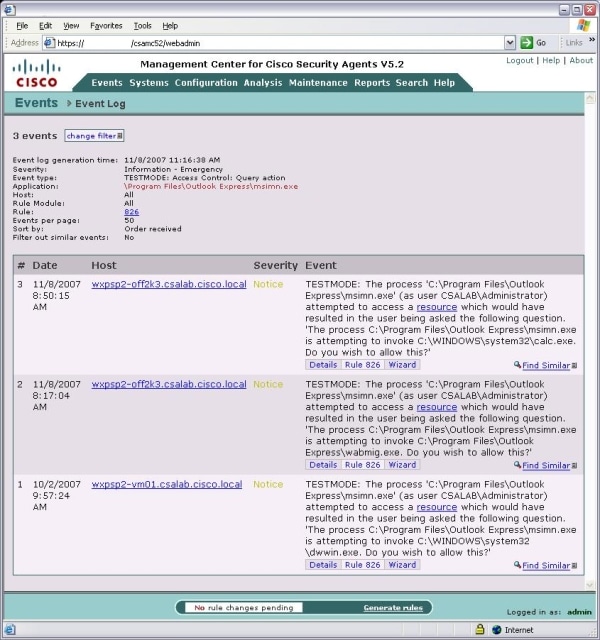The width and height of the screenshot is (600, 640).
Task: Open wxpsp2-vm01.csalab.cisco.local host link
Action: tap(167, 484)
